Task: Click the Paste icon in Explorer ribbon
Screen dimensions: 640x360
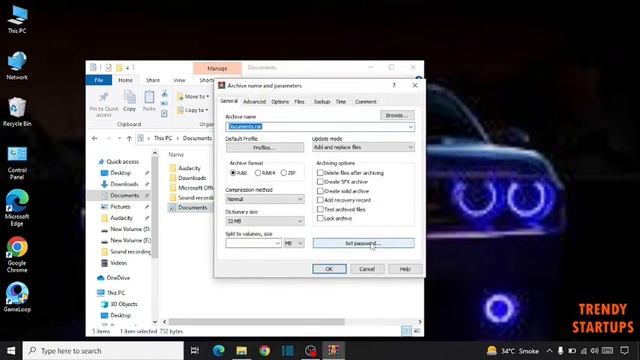Action: [x=149, y=101]
